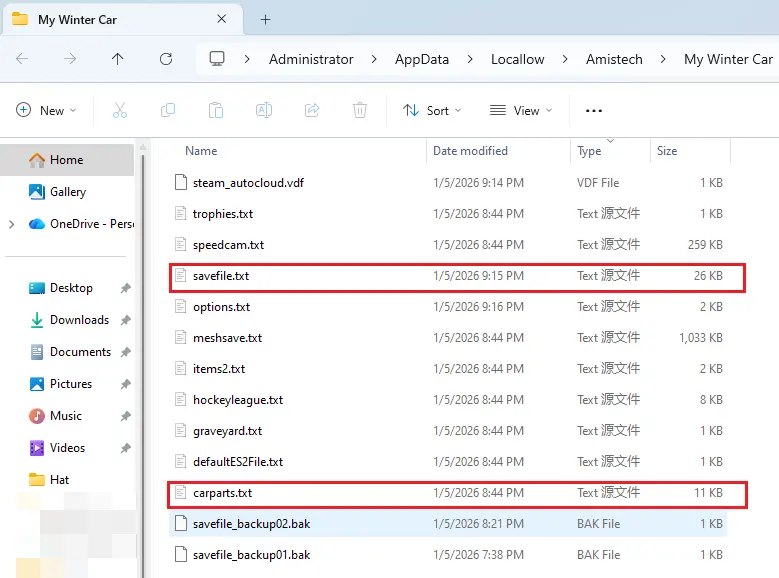Screen dimensions: 779x578
Task: Click chevron after AppData in path
Action: (x=470, y=59)
